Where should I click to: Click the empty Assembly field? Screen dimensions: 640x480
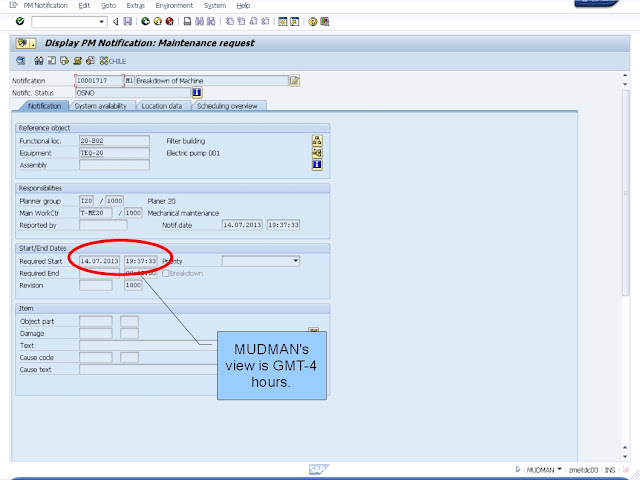pos(114,165)
